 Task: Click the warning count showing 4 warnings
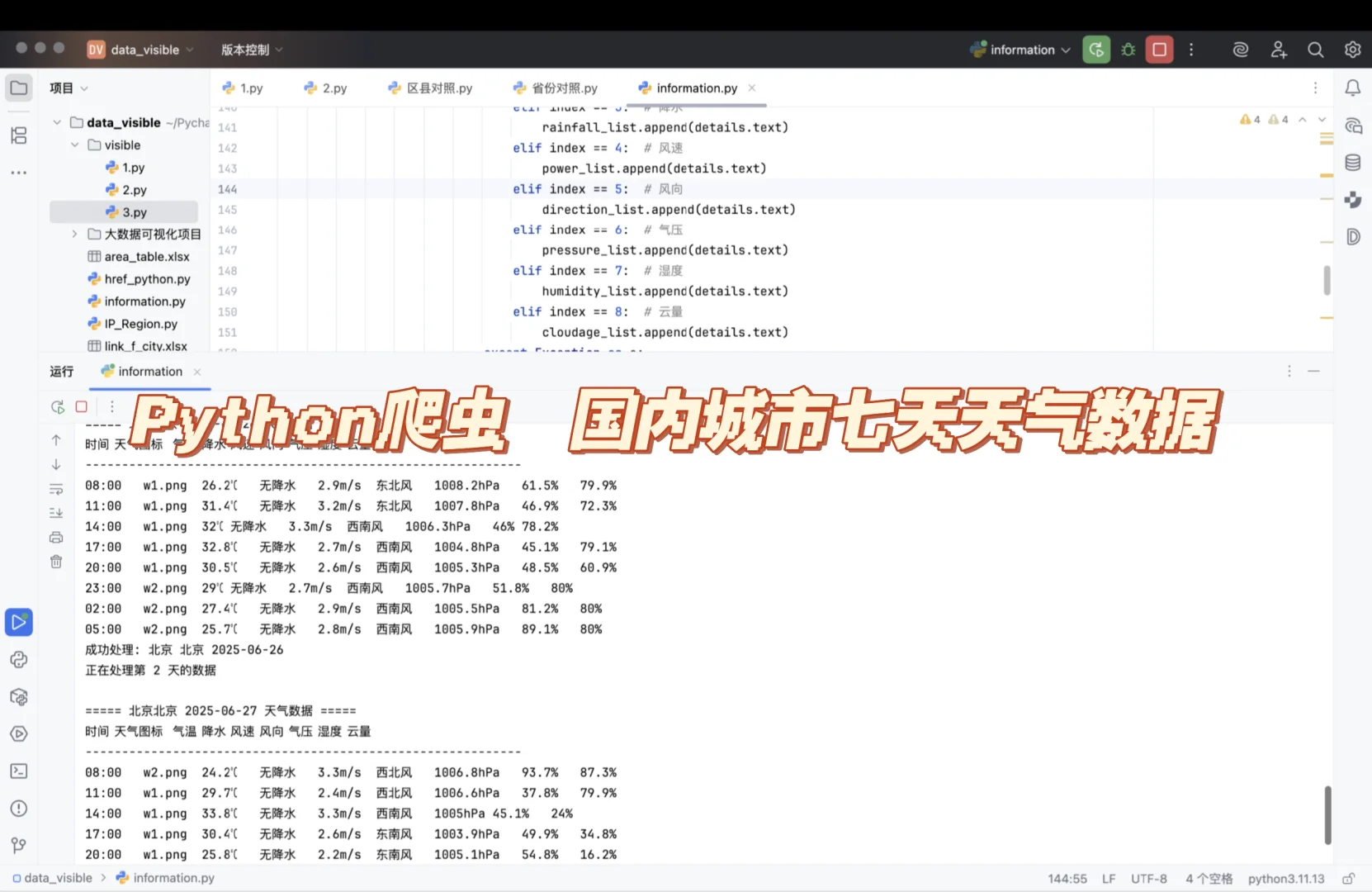coord(1250,119)
